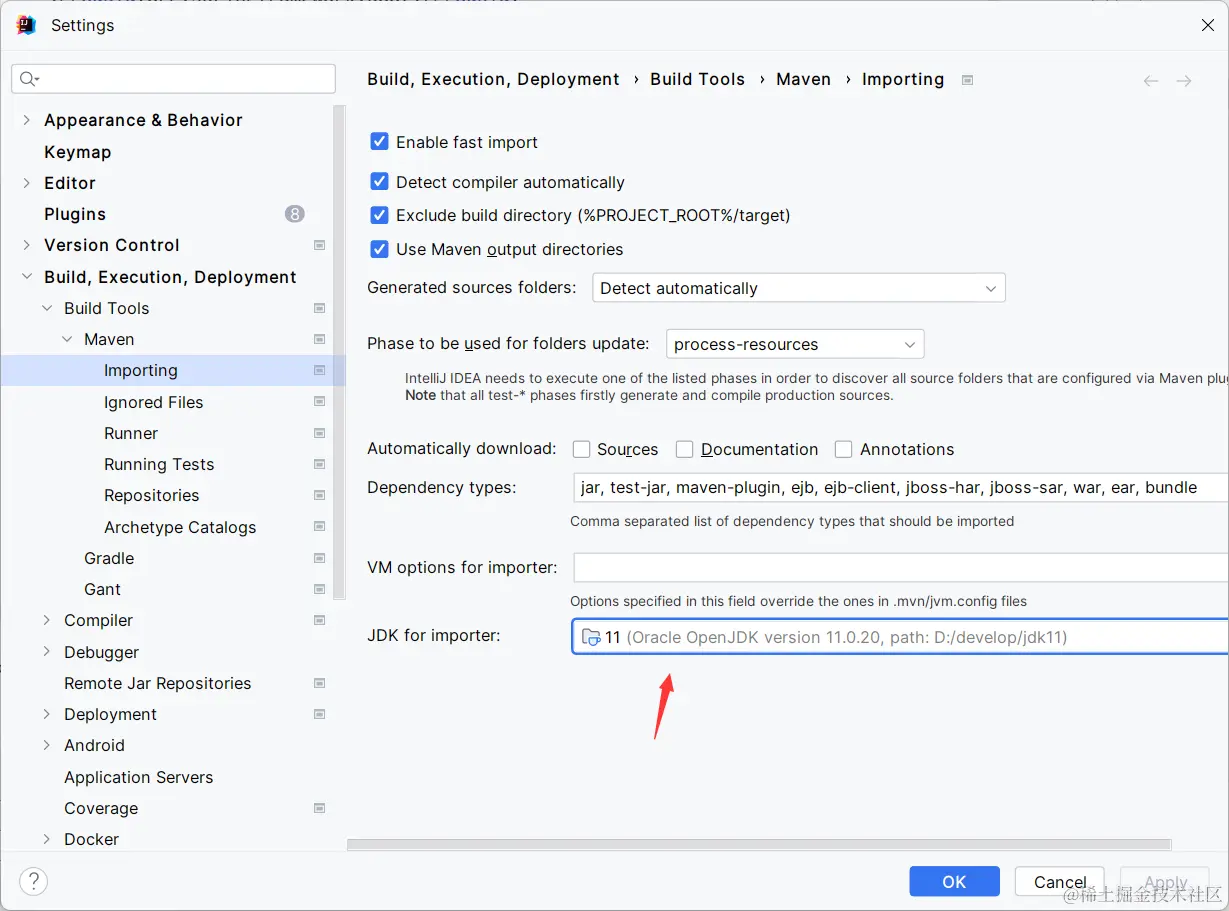Close the Settings dialog window
Image resolution: width=1229 pixels, height=911 pixels.
1207,25
